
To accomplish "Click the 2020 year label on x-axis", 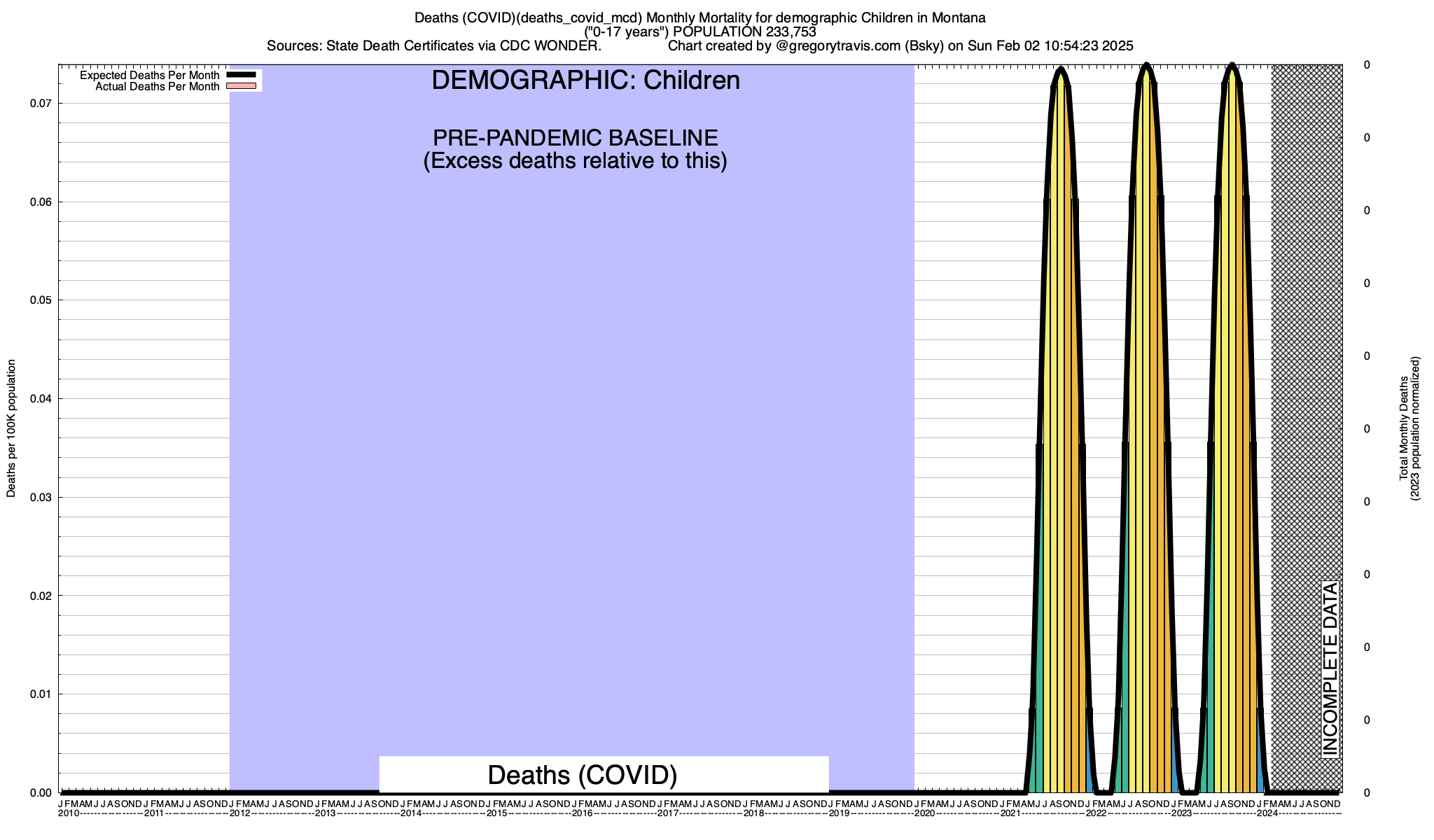I will (x=924, y=813).
